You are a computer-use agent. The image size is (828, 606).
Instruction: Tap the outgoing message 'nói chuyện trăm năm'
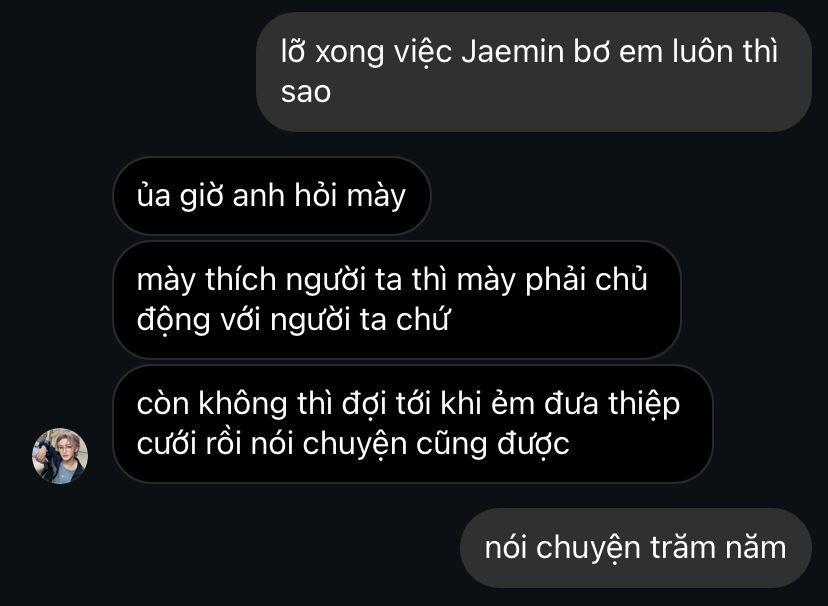click(x=636, y=548)
